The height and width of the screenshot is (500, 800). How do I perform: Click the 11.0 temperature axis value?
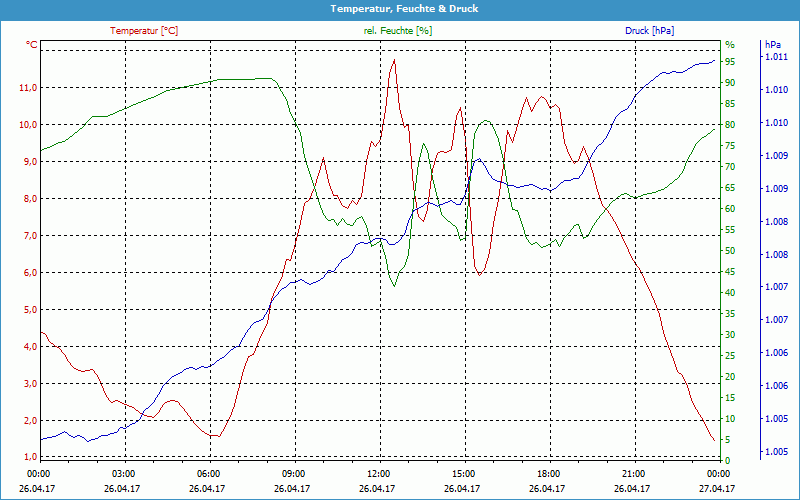(x=28, y=88)
